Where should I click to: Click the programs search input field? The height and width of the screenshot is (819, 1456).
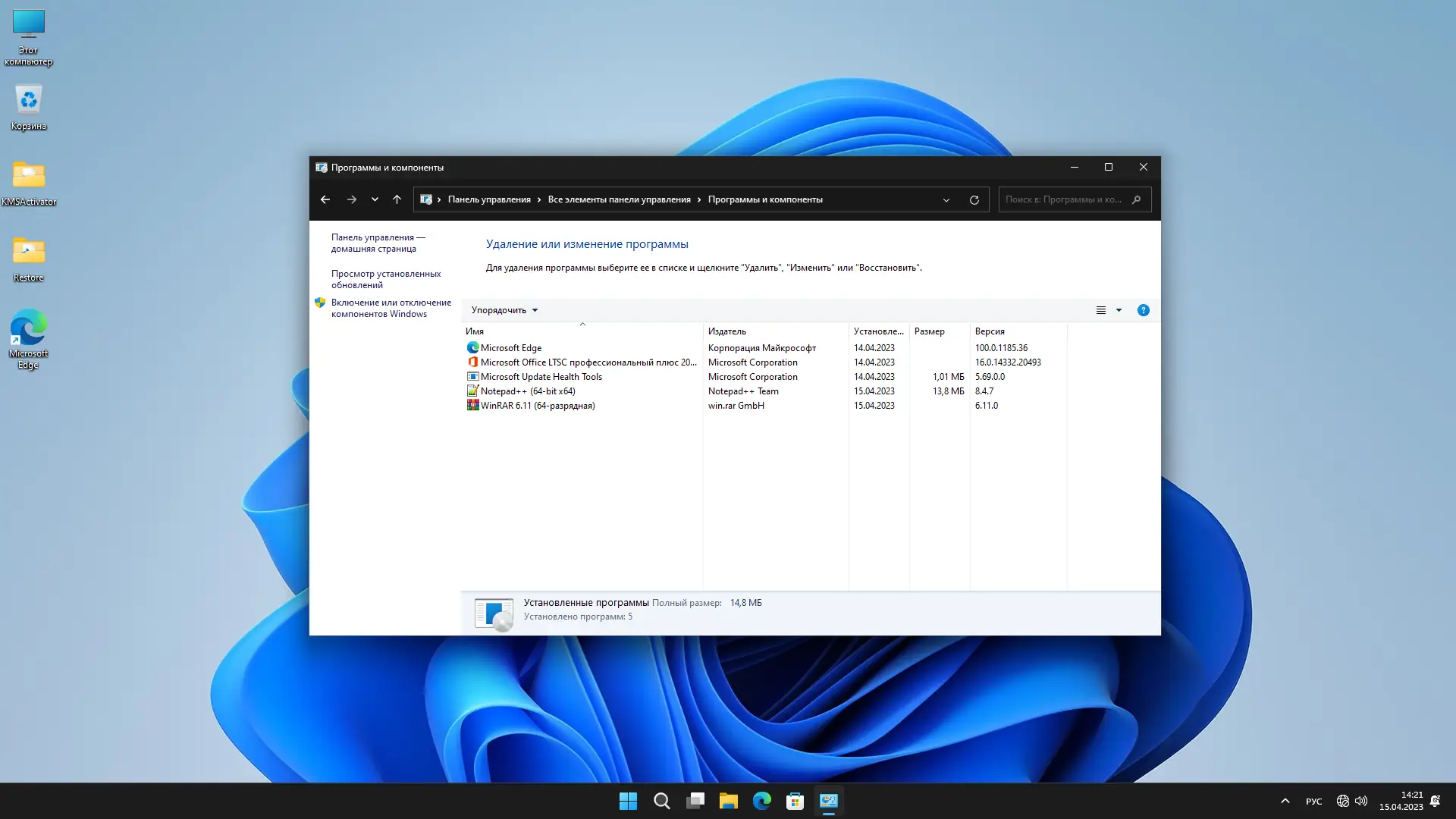(x=1063, y=199)
